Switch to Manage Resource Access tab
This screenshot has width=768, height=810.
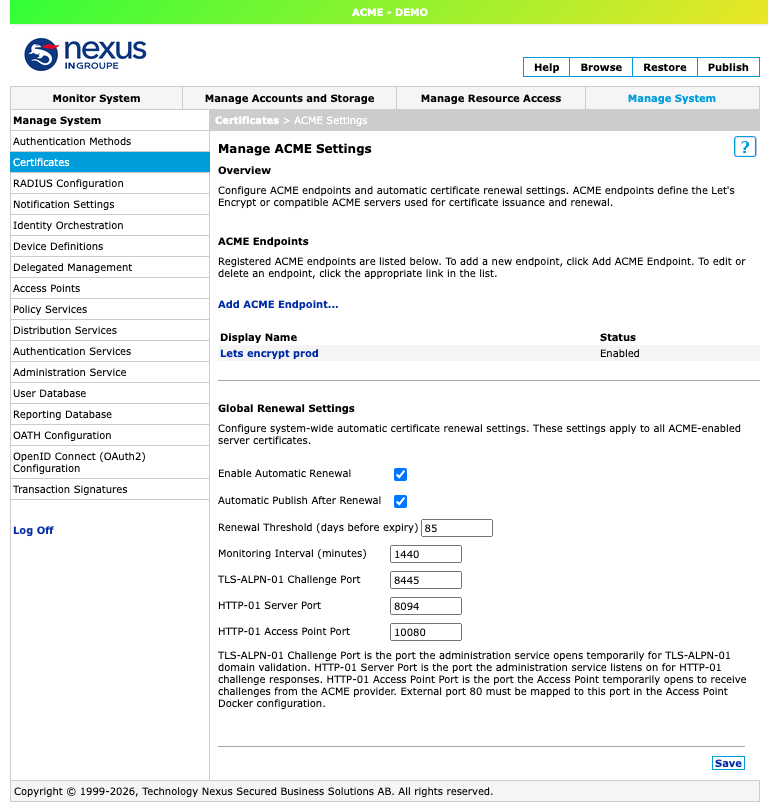click(491, 98)
